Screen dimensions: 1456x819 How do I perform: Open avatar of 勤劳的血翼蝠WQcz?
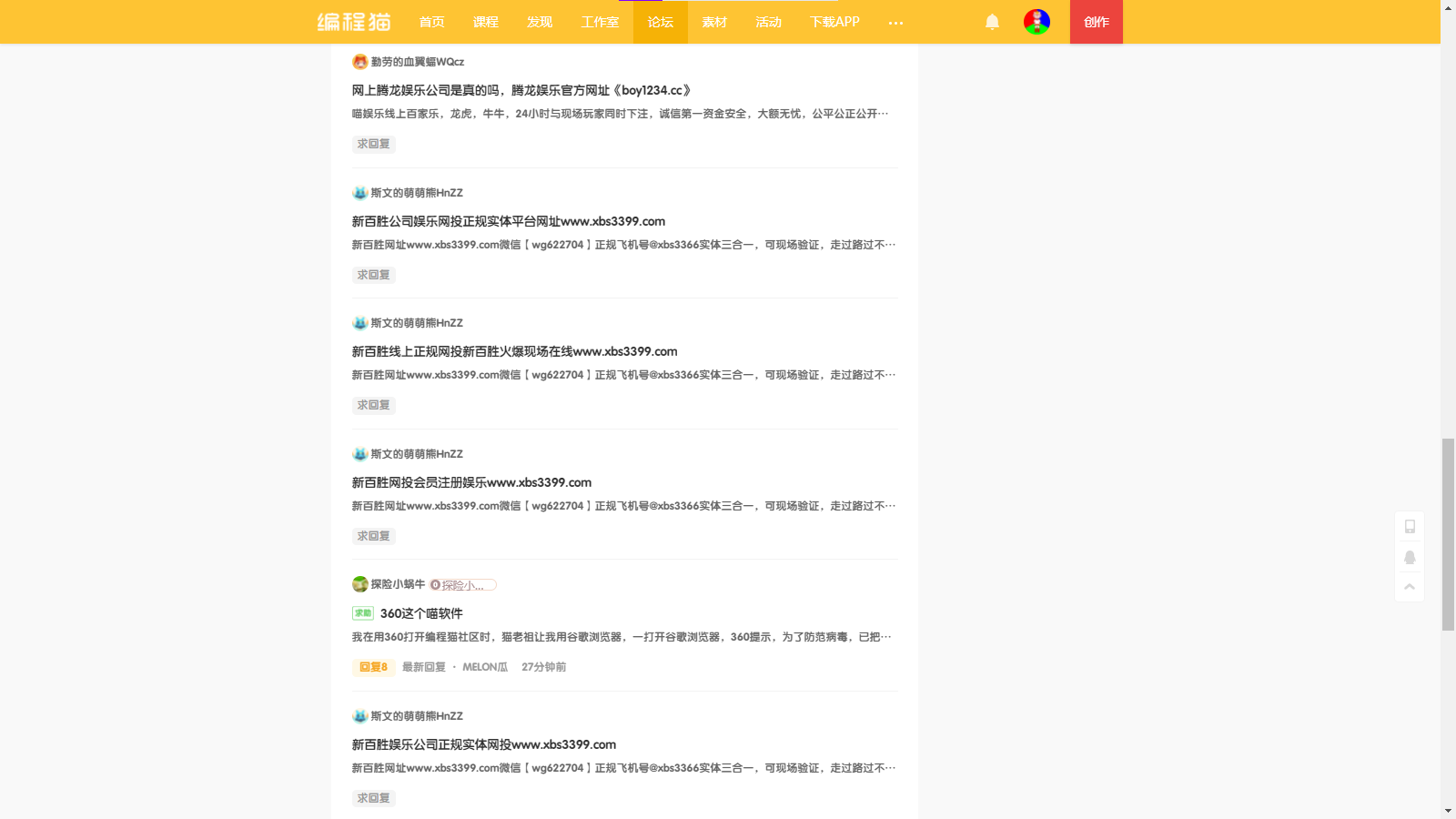pyautogui.click(x=360, y=62)
